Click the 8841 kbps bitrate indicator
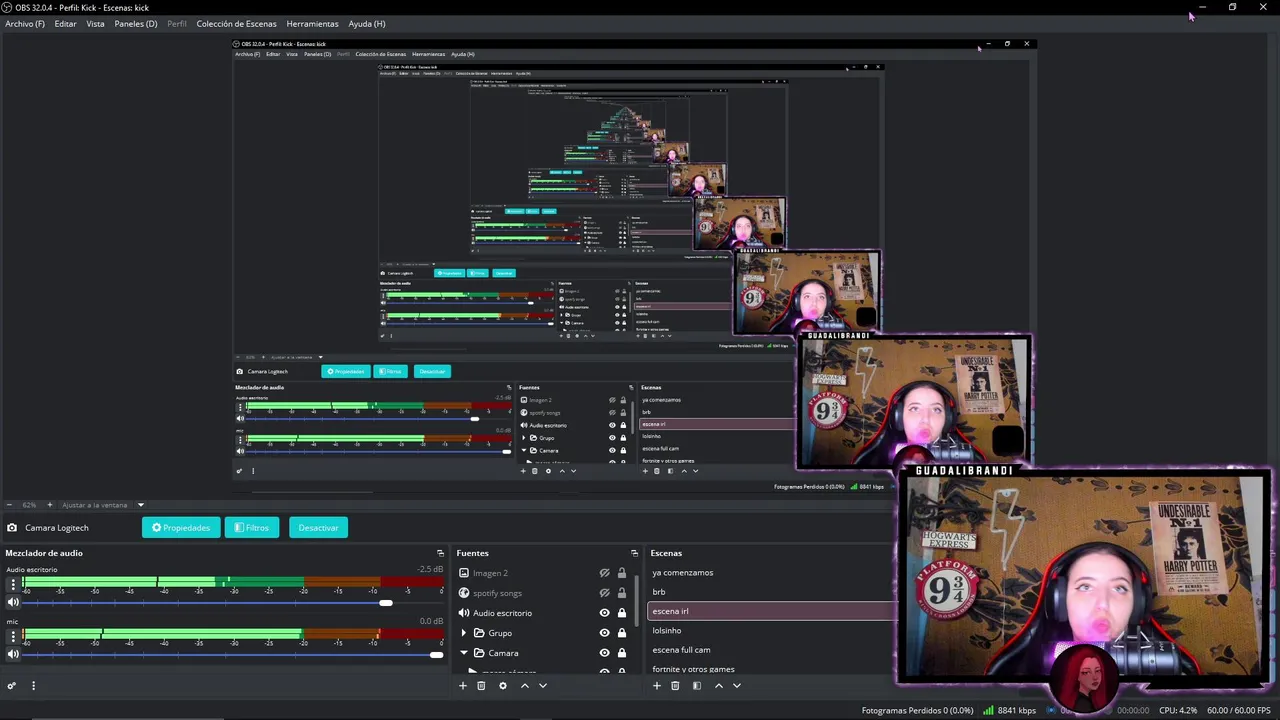The height and width of the screenshot is (720, 1280). 1010,711
